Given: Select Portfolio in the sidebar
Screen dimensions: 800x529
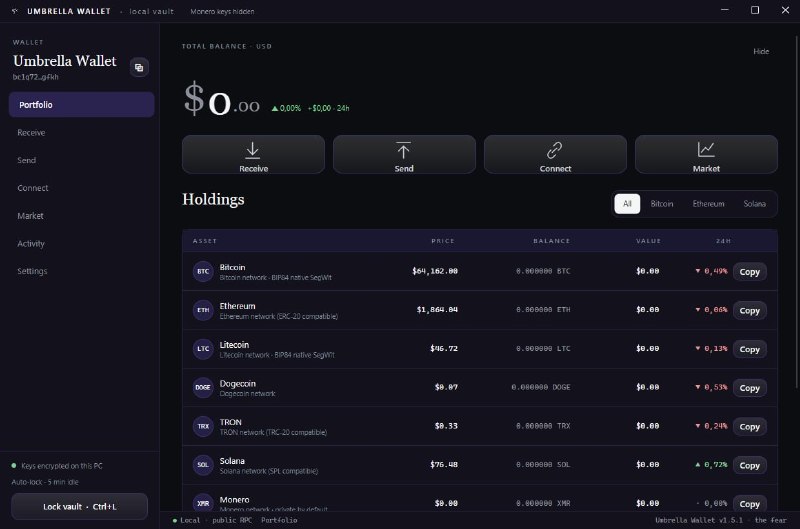Looking at the screenshot, I should tap(82, 105).
